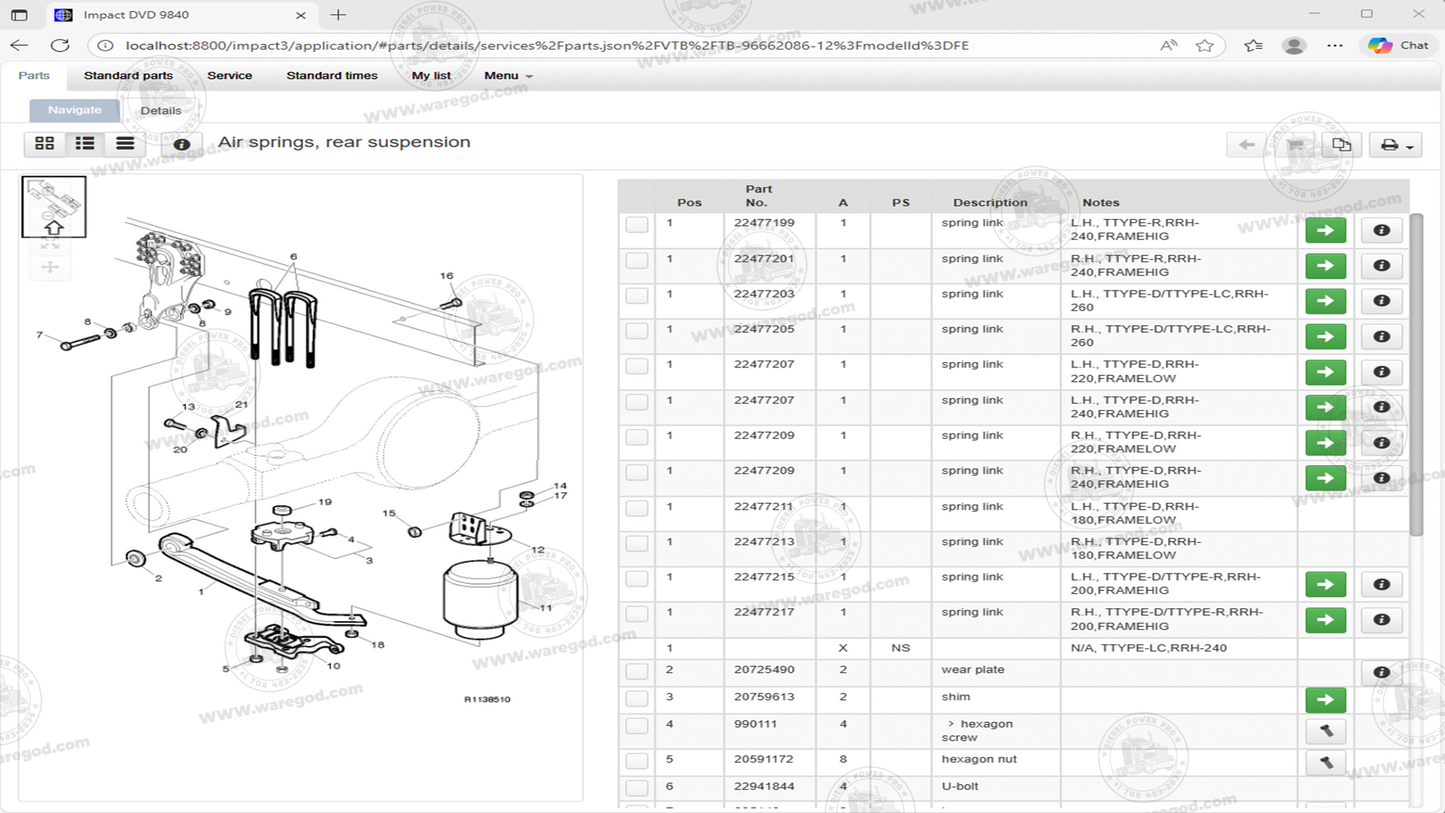
Task: Open info for wear plate 20725490
Action: click(1381, 672)
